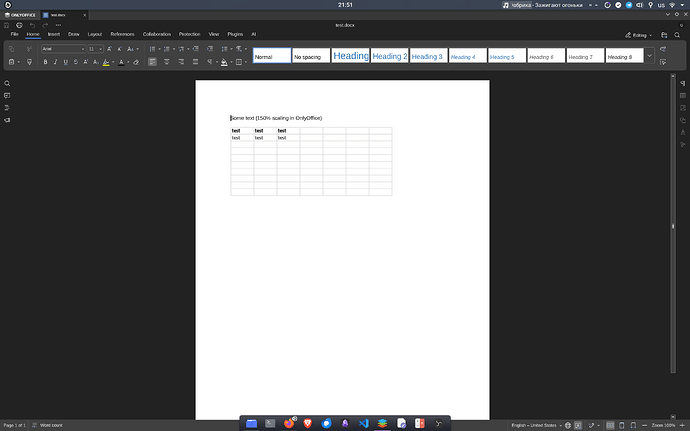Open the File menu tab
The image size is (690, 431).
pos(15,34)
